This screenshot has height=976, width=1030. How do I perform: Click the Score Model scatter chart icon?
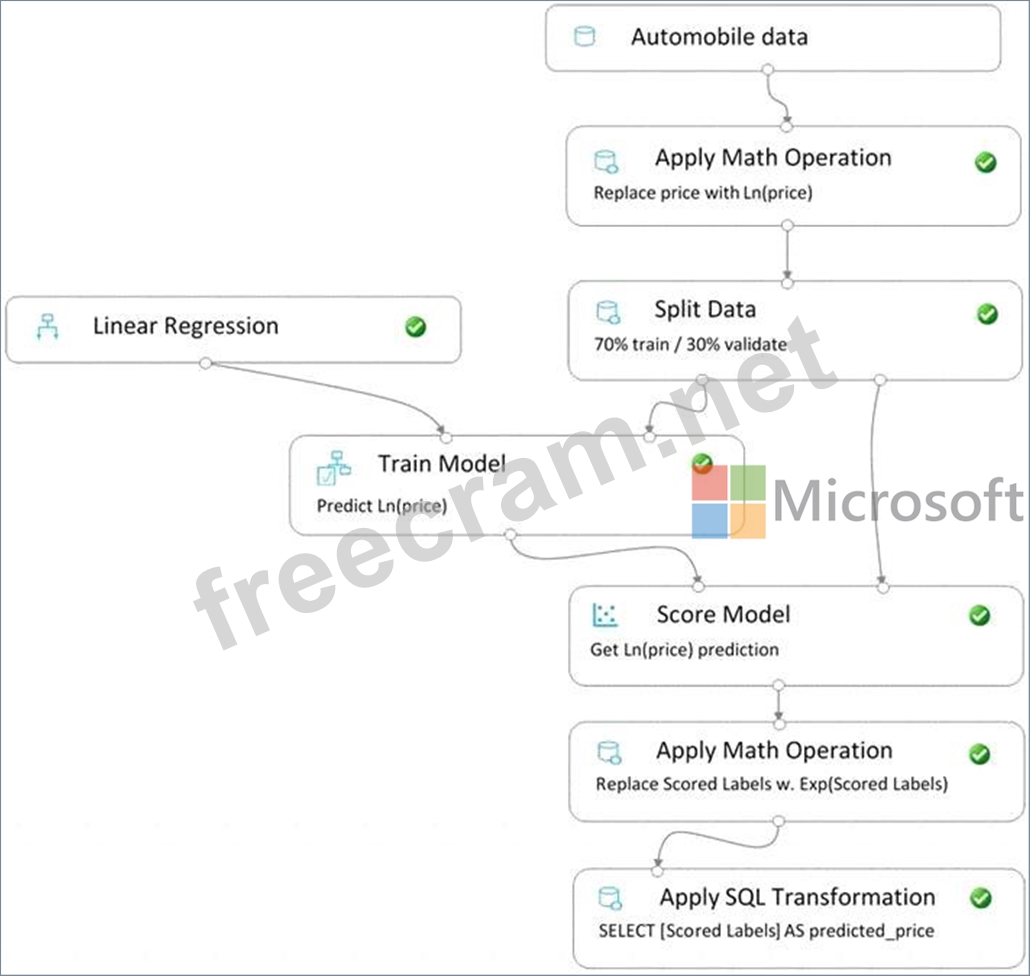click(605, 615)
